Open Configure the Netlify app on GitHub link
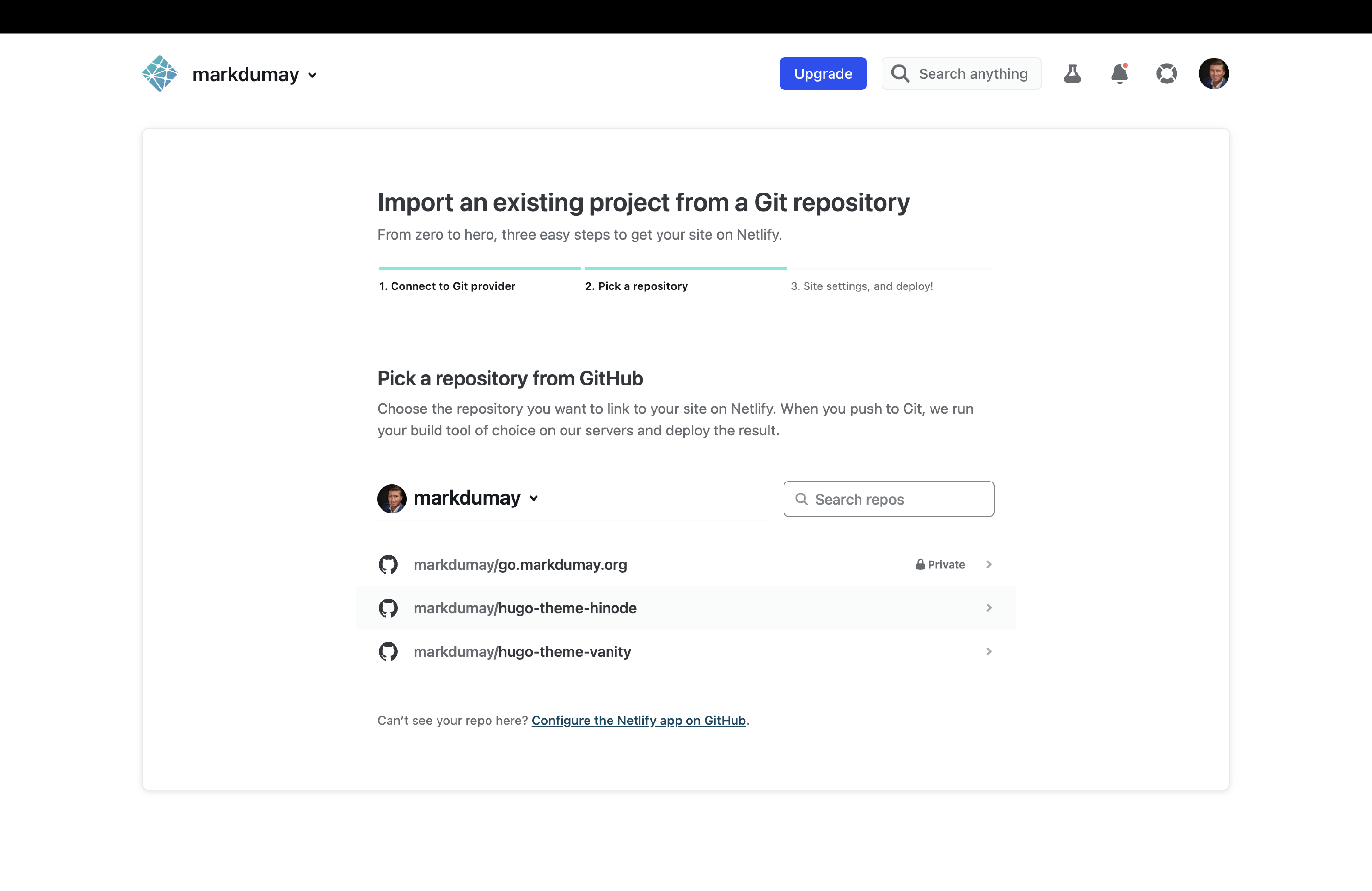This screenshot has height=891, width=1372. (x=638, y=721)
